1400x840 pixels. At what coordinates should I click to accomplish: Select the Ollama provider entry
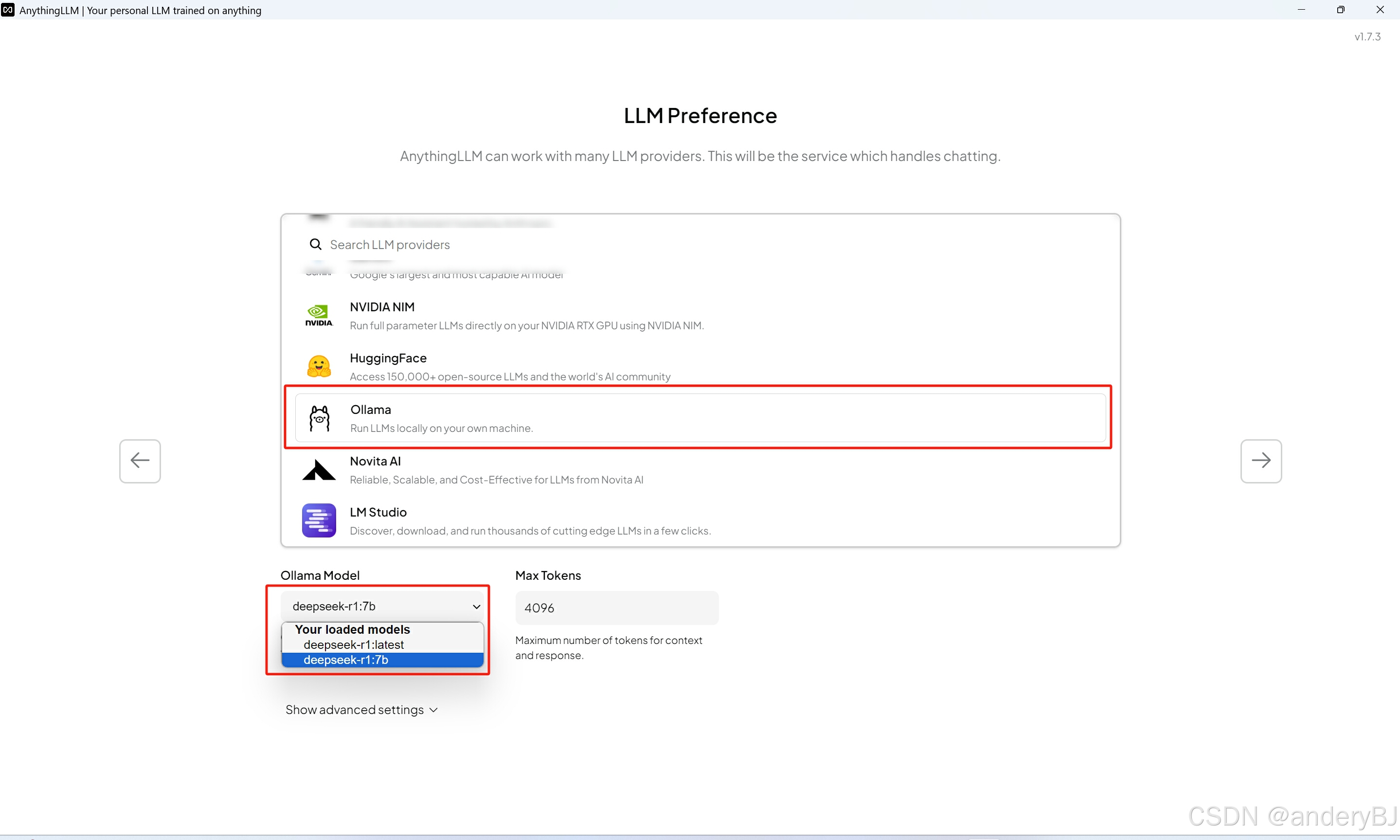700,418
